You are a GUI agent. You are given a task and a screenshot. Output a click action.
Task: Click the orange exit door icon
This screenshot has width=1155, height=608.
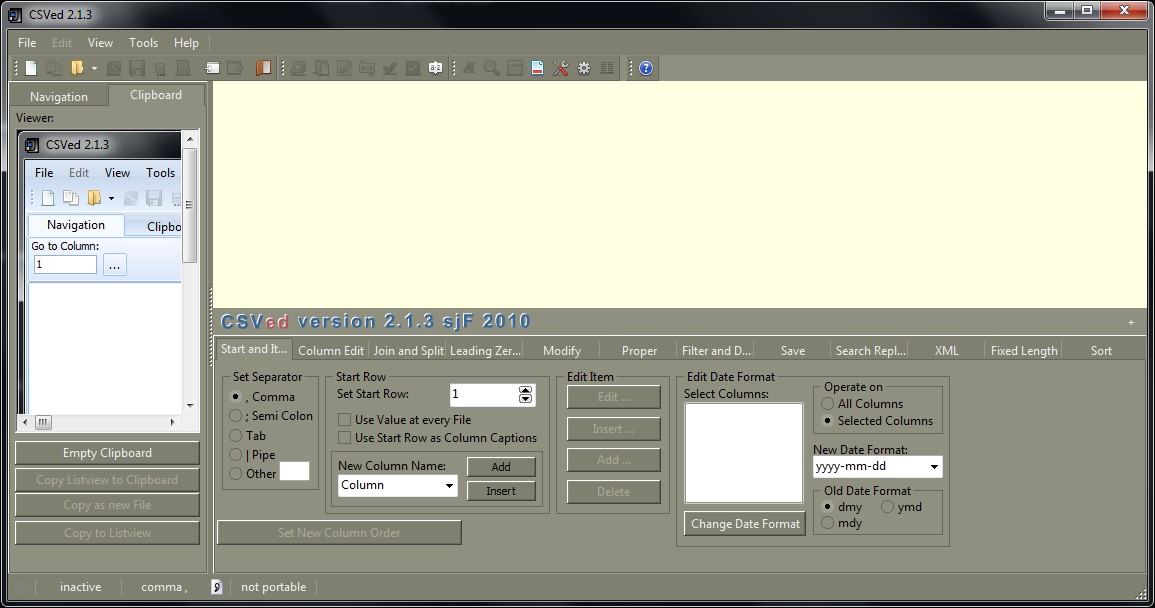263,69
